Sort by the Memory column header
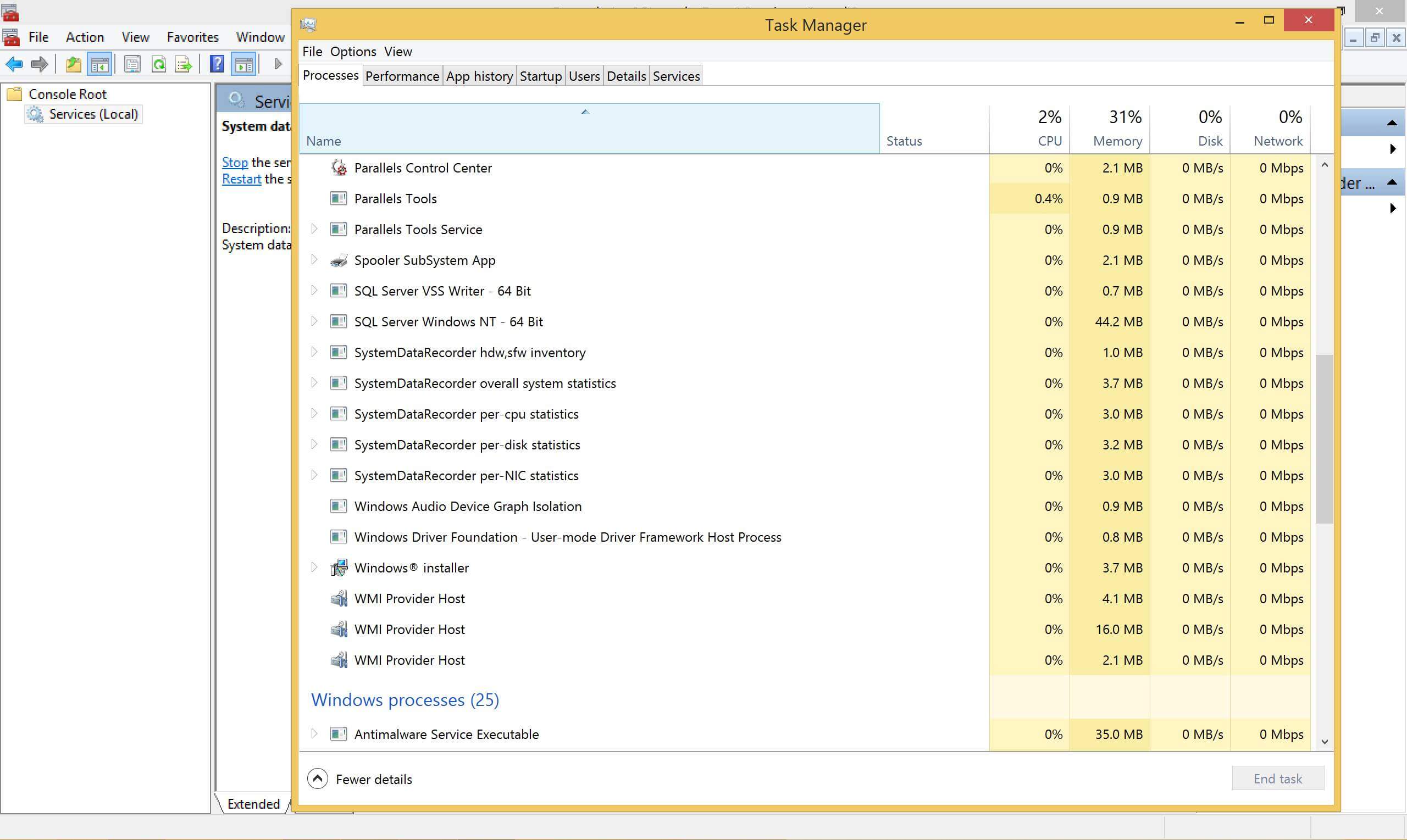The width and height of the screenshot is (1407, 840). click(1110, 129)
